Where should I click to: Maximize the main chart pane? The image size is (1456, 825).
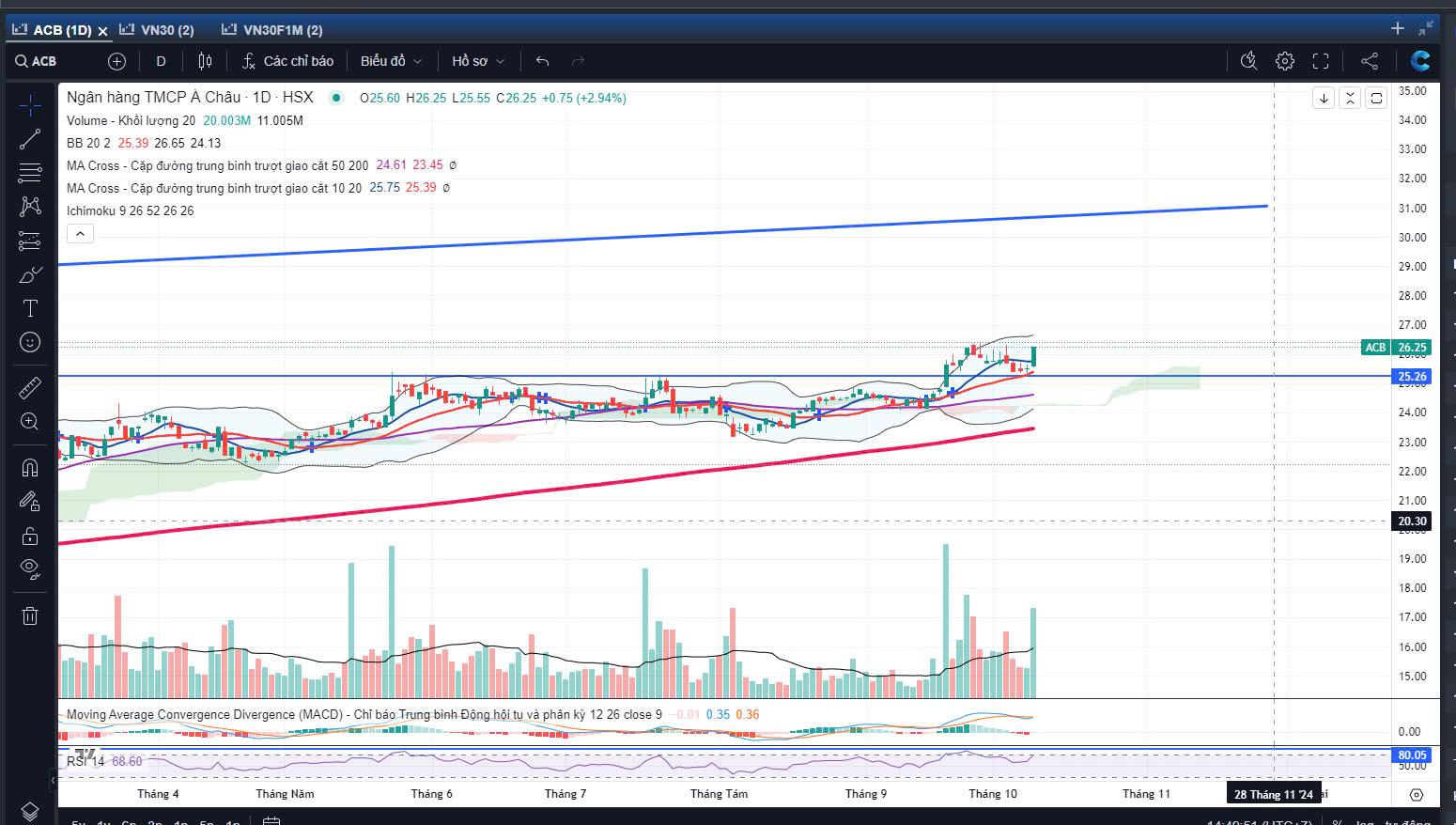(1376, 98)
